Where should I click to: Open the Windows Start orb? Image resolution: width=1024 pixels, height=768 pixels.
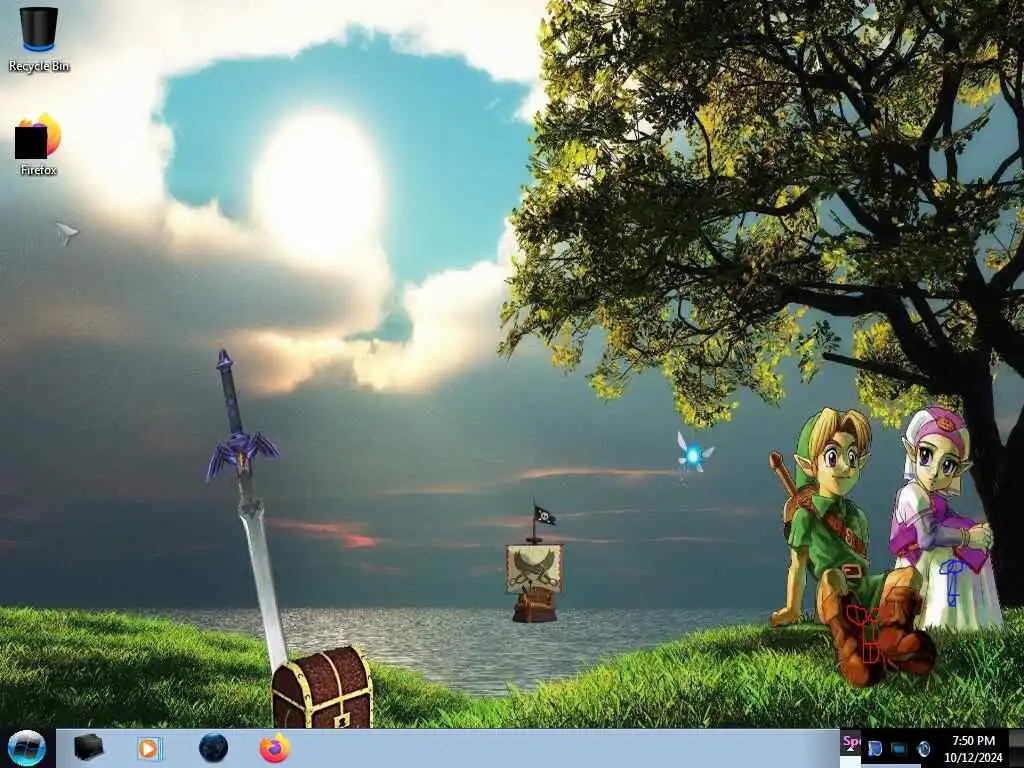tap(27, 748)
